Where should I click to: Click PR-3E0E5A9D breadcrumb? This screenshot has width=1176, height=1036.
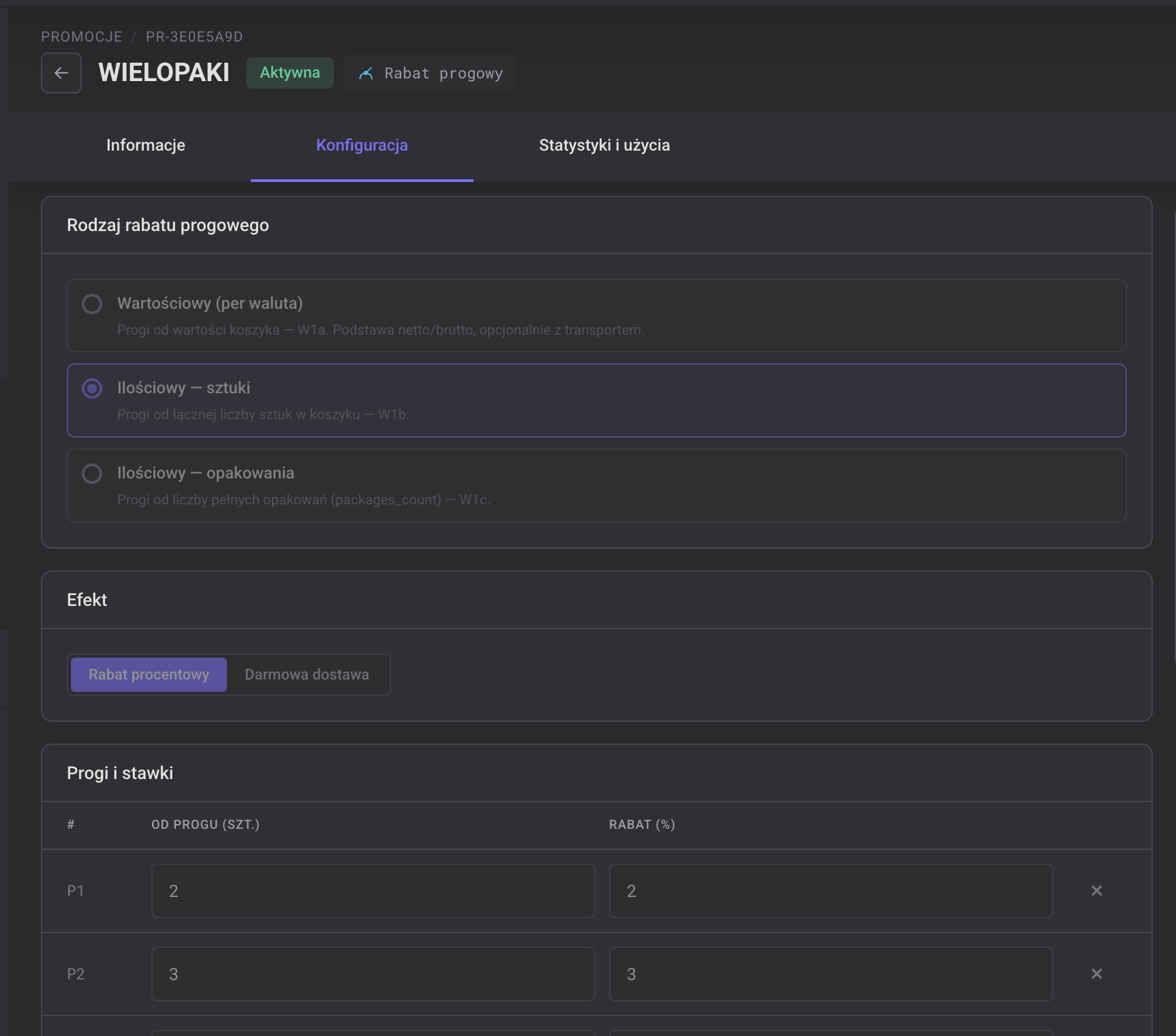(194, 37)
